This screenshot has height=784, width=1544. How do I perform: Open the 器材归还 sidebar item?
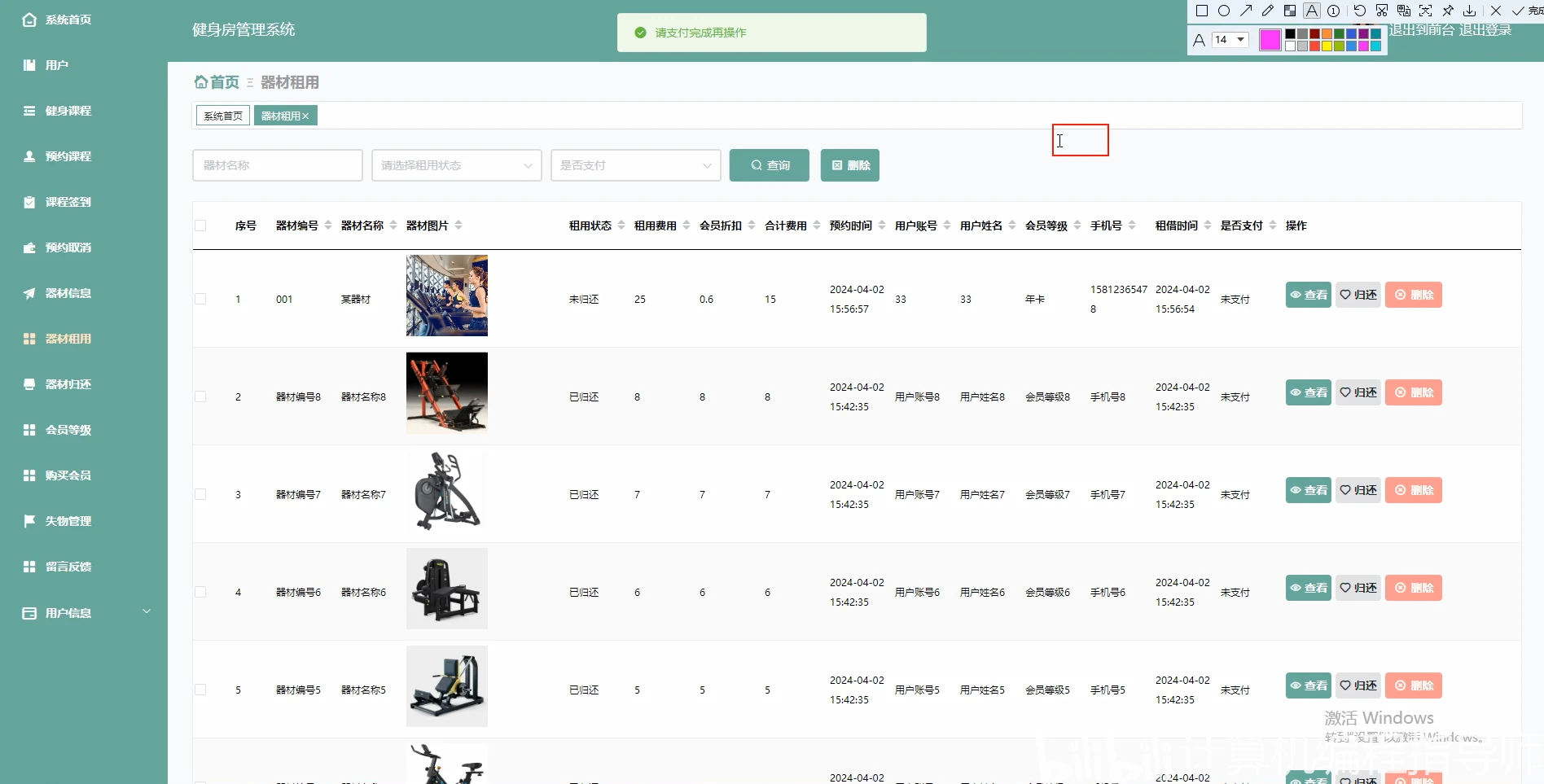[x=68, y=384]
